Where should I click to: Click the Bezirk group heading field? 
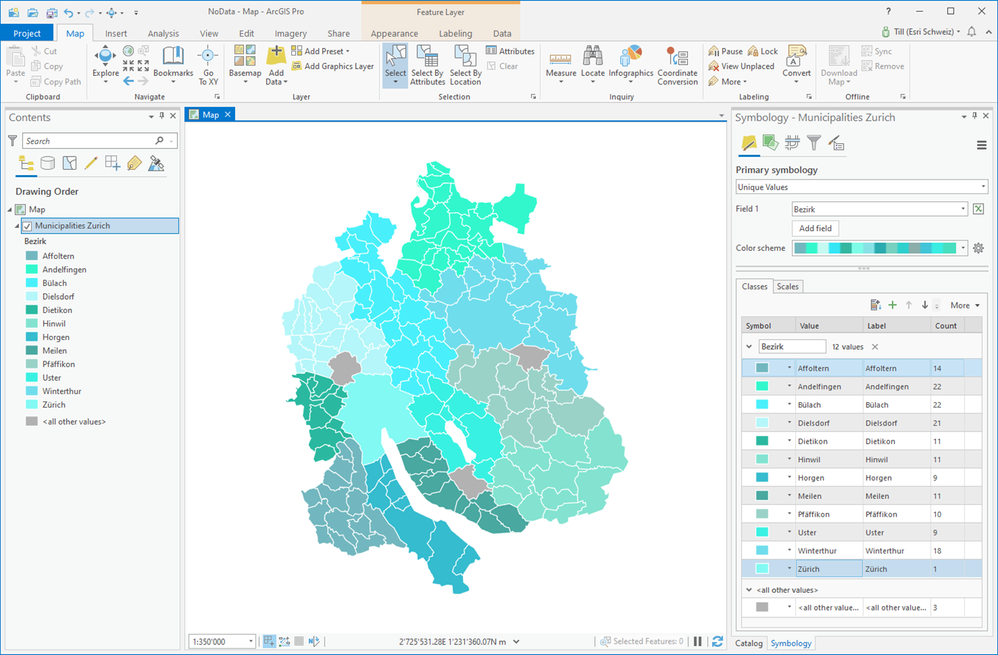(x=792, y=347)
